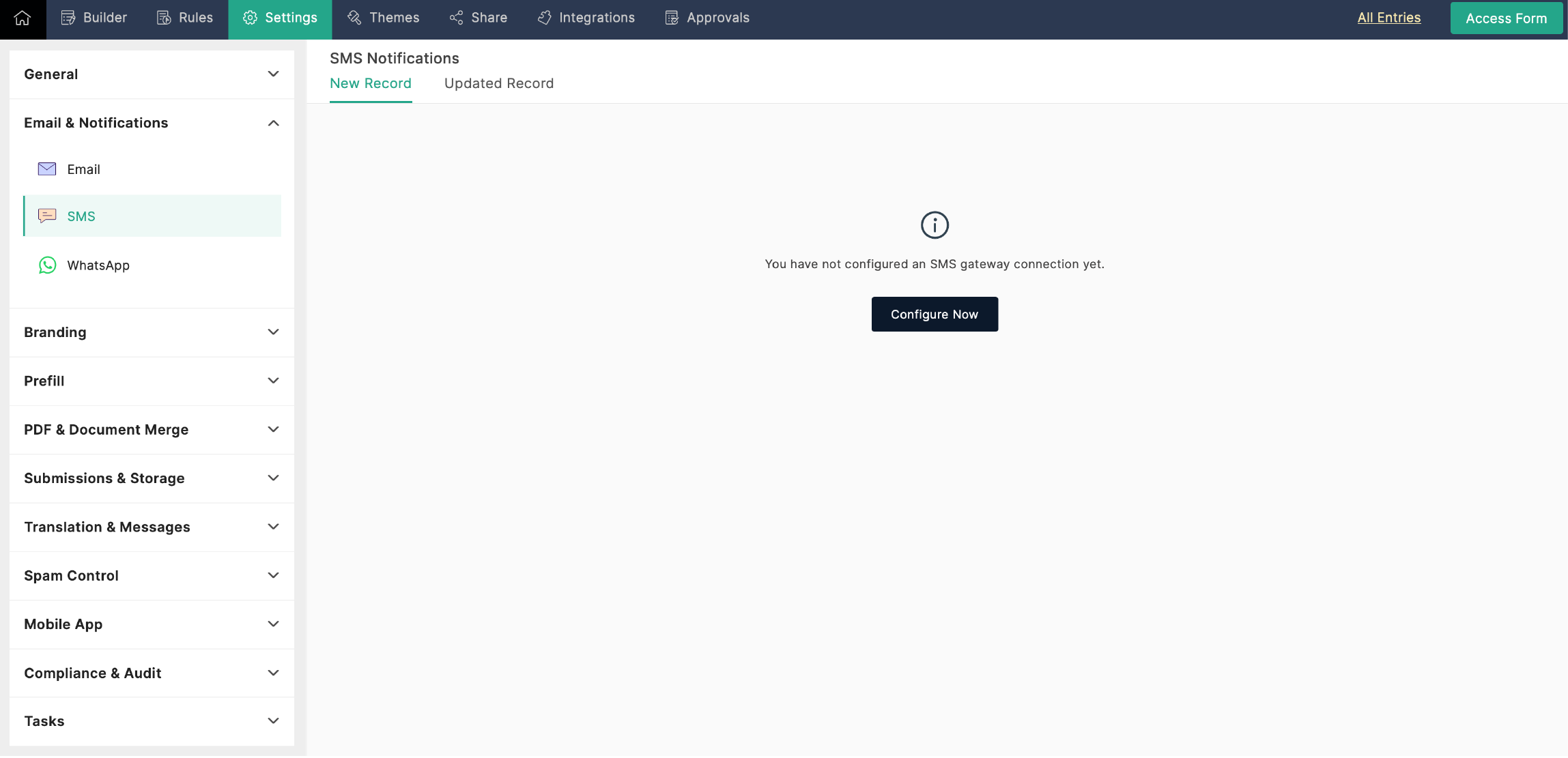Select the Updated Record tab
Screen dimensions: 1568x758
click(499, 83)
